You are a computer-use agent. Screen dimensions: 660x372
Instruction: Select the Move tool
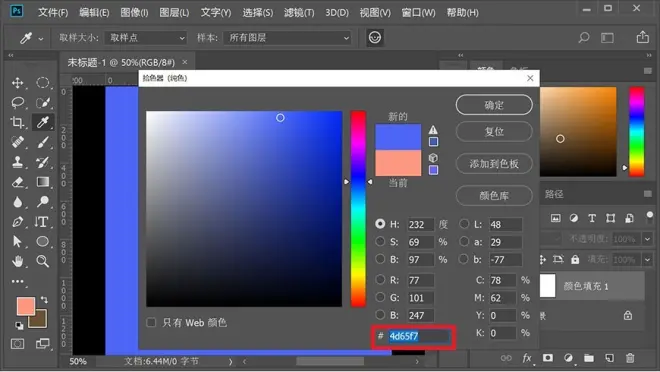pos(18,82)
